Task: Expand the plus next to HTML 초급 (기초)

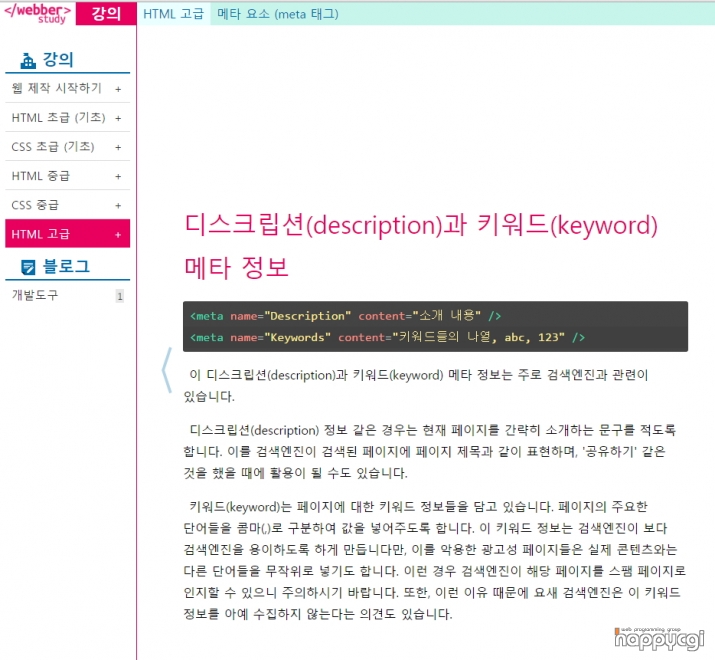Action: 118,118
